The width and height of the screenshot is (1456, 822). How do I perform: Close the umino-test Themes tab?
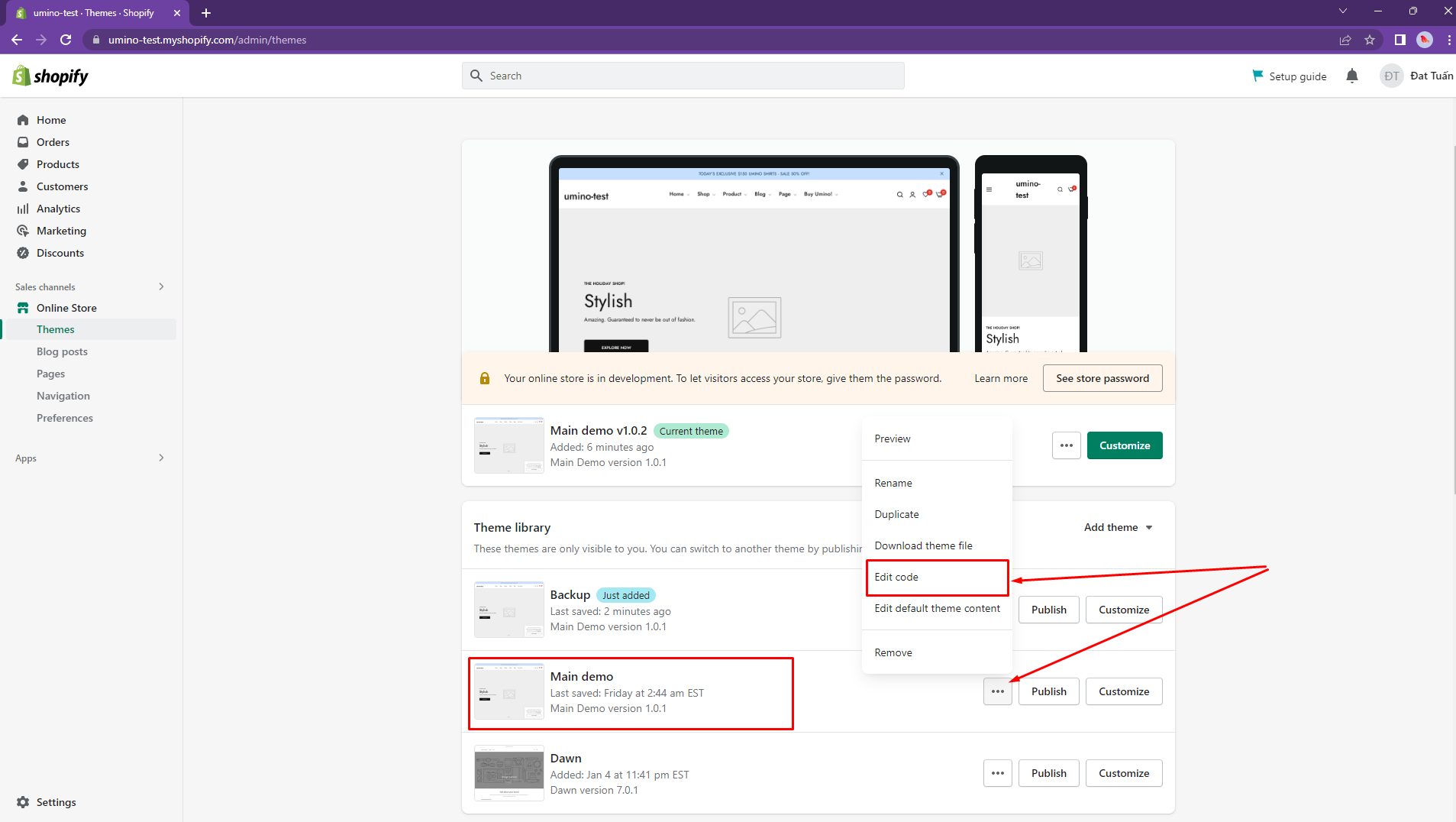click(x=177, y=13)
